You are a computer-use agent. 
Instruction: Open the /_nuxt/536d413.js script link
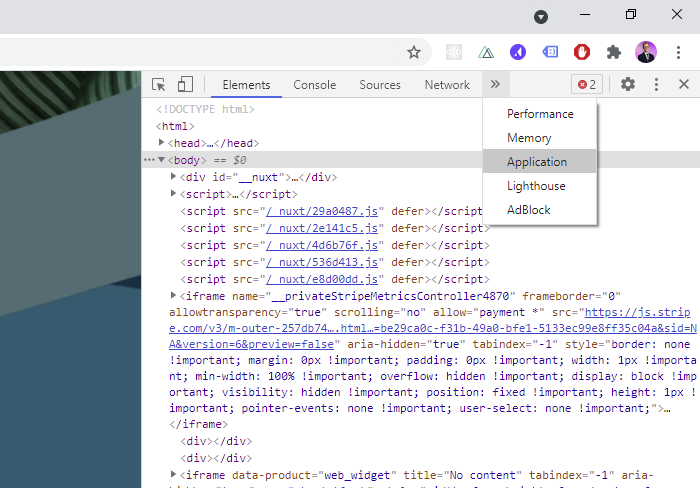click(x=322, y=262)
